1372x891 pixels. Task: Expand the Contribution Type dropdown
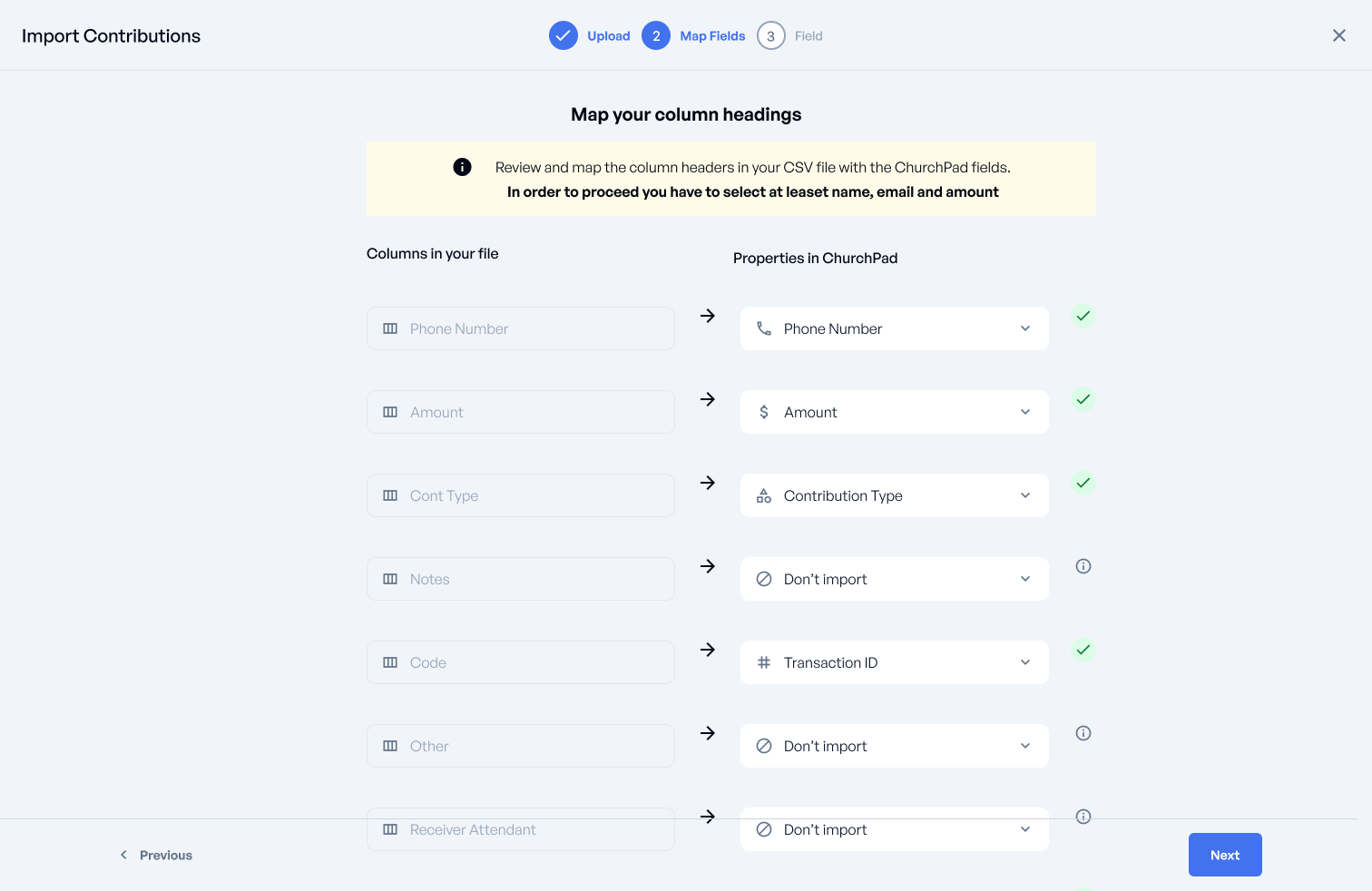[x=894, y=495]
